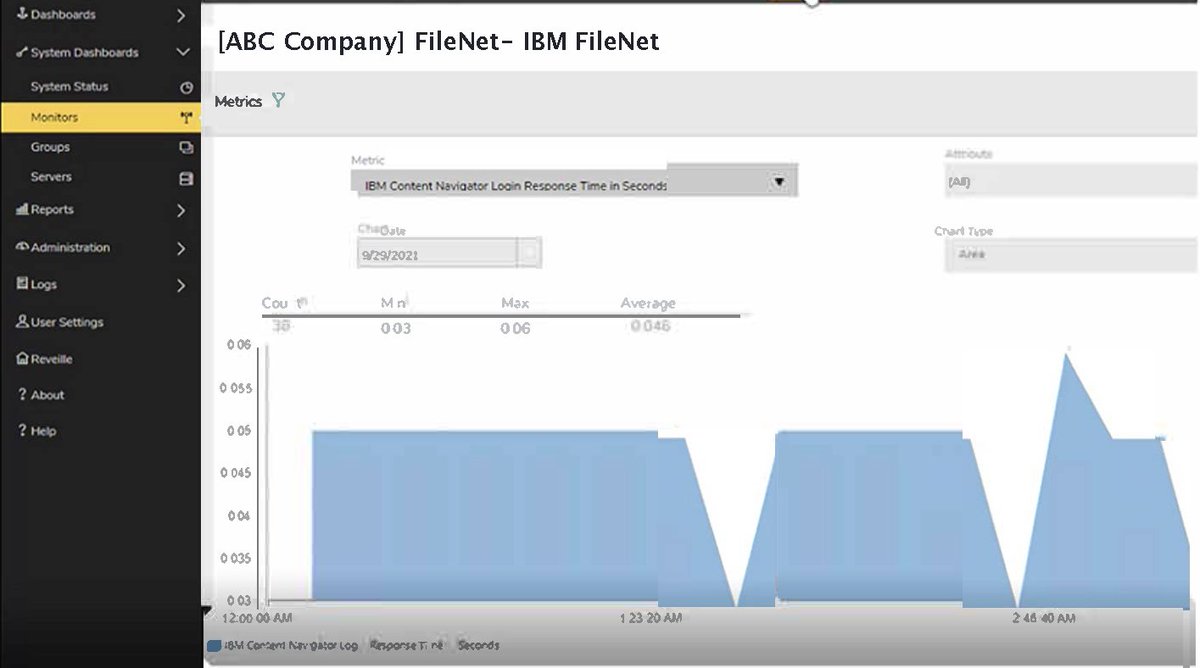The height and width of the screenshot is (668, 1200).
Task: Click the Administration gauge icon
Action: pyautogui.click(x=22, y=247)
